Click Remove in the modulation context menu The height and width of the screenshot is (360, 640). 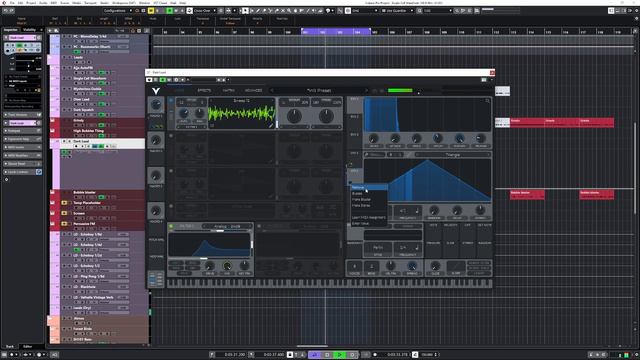pos(369,187)
